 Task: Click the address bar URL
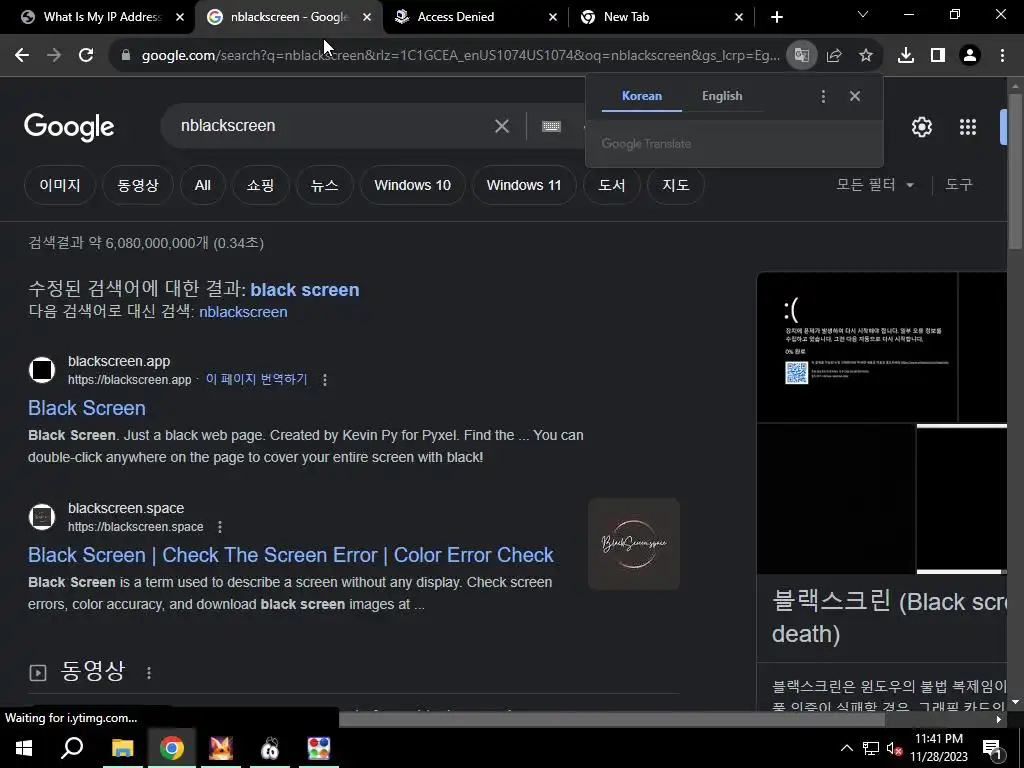pyautogui.click(x=460, y=56)
